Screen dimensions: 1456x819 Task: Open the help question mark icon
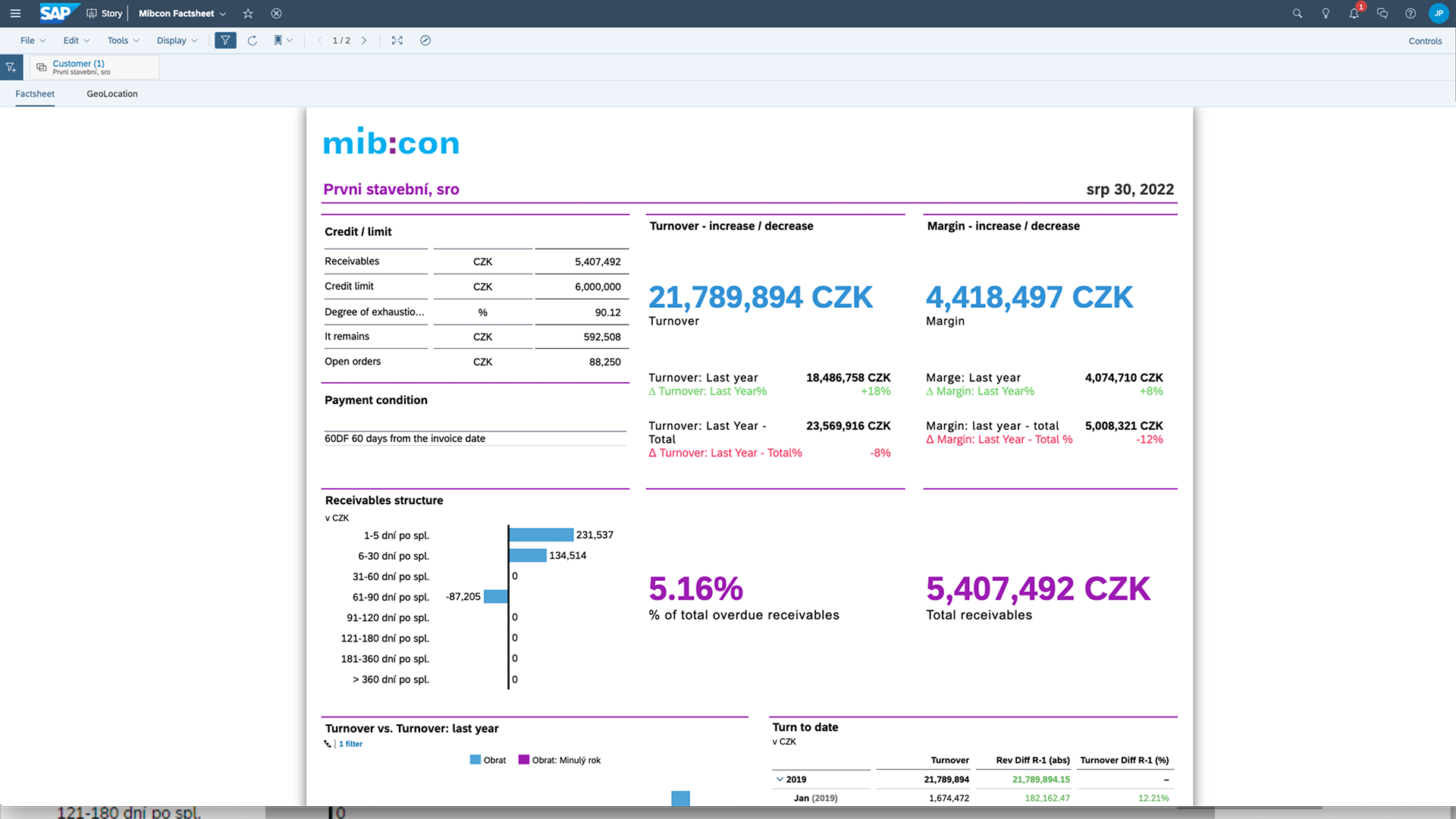(1410, 14)
